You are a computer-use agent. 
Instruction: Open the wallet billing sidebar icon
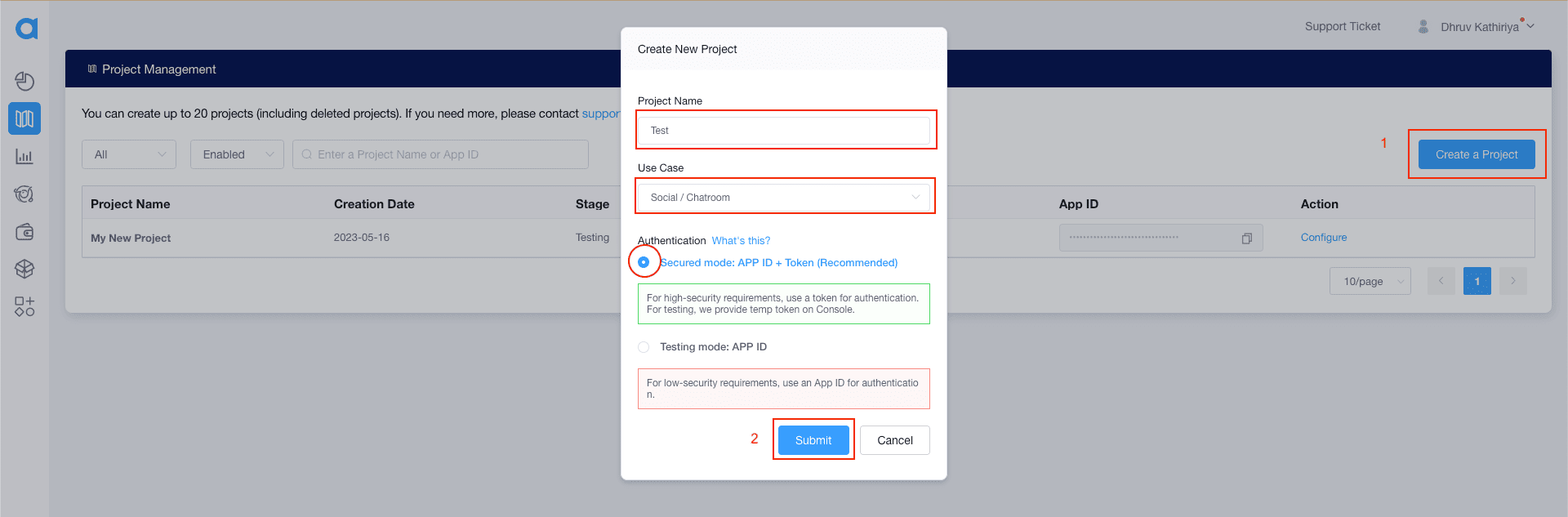(24, 232)
